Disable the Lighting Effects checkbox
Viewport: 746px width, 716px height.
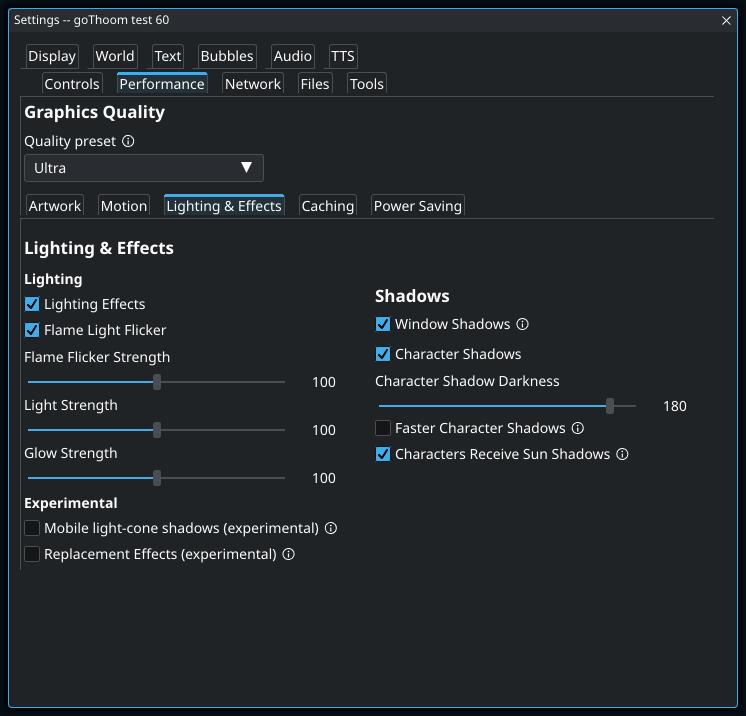32,304
